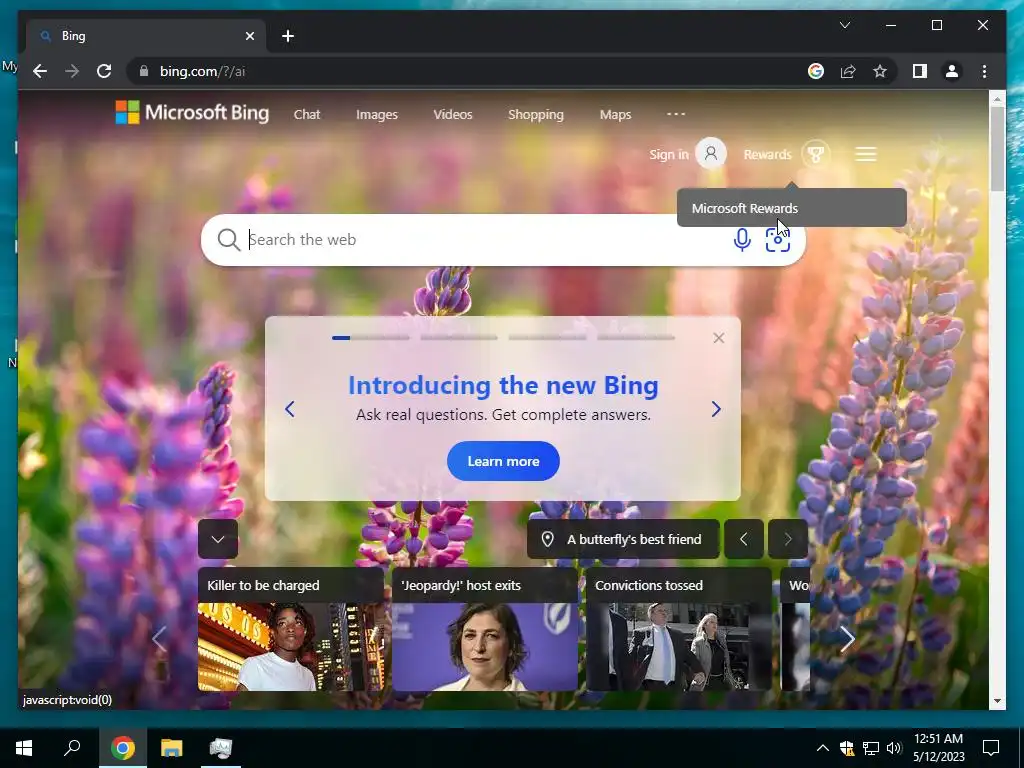Click the Rewards trophy icon
Viewport: 1024px width, 768px height.
pyautogui.click(x=816, y=154)
